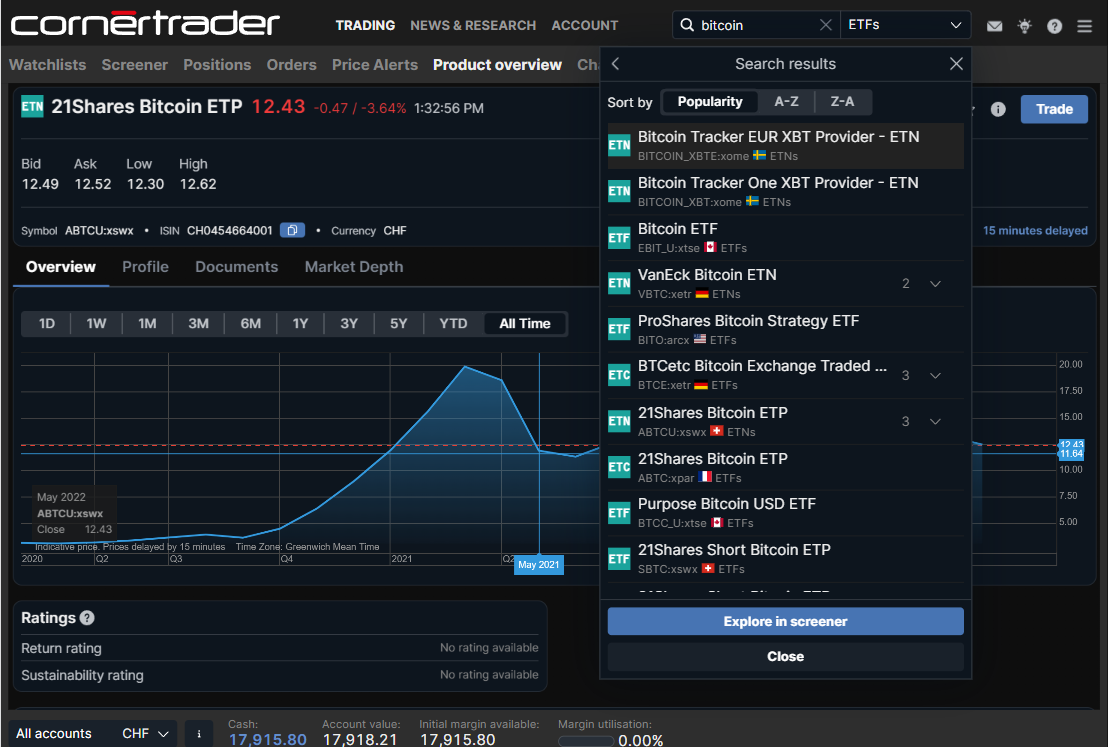Viewport: 1108px width, 748px height.
Task: Click the blue Trade button
Action: point(1054,109)
